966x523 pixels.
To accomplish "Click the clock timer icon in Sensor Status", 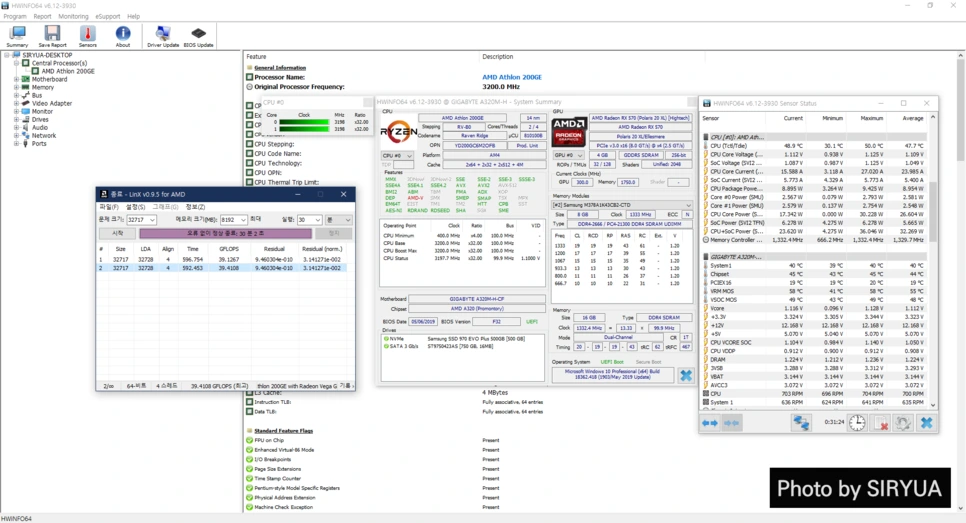I will (x=857, y=423).
